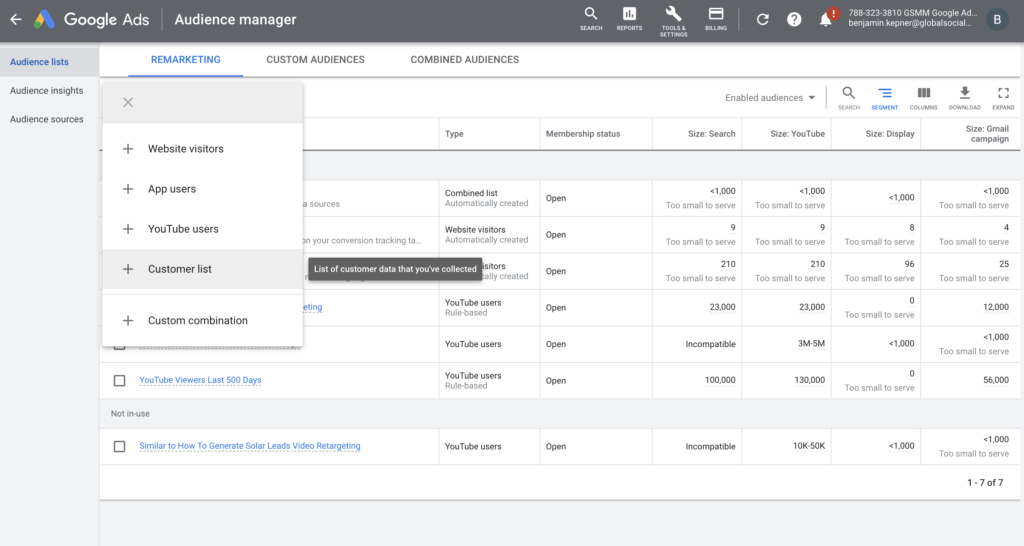
Task: Choose Custom combination option
Action: [202, 321]
